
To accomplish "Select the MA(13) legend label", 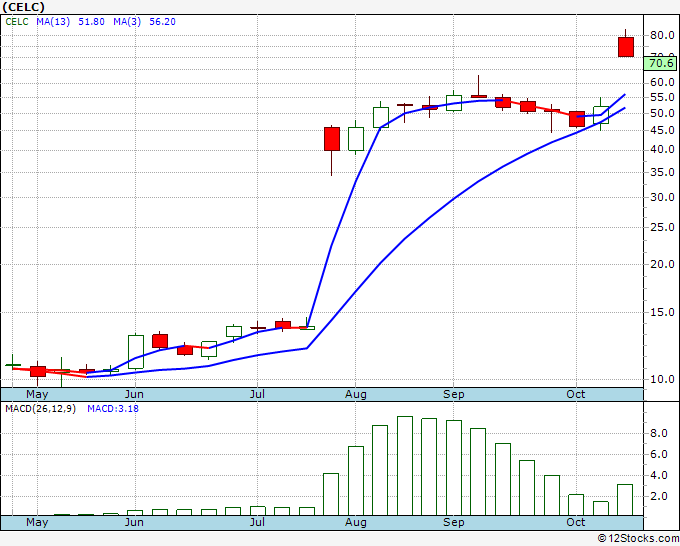I will tap(53, 21).
